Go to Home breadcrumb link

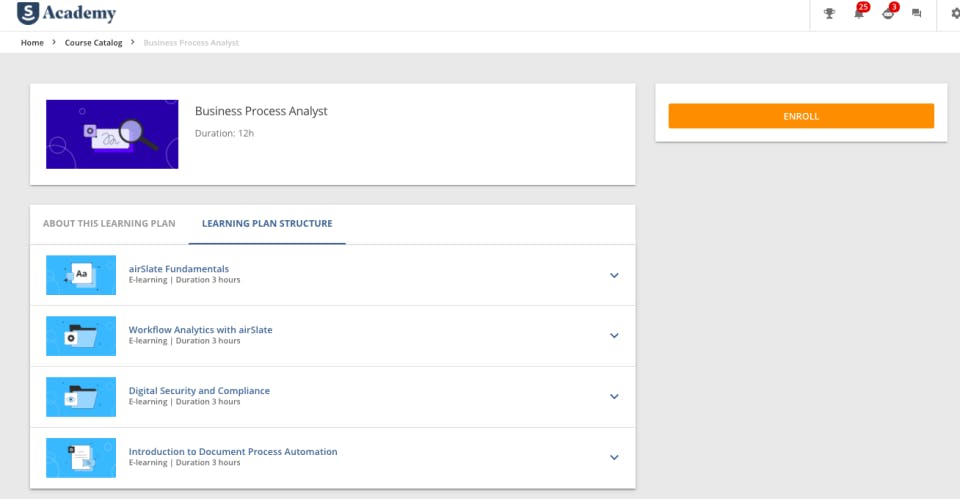tap(32, 43)
